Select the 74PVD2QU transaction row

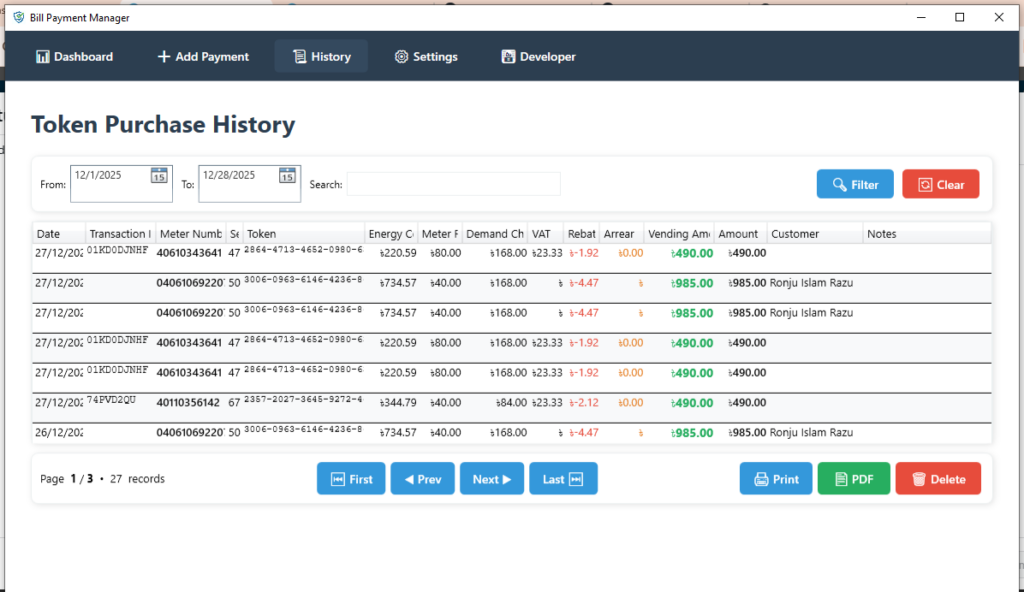coord(400,402)
